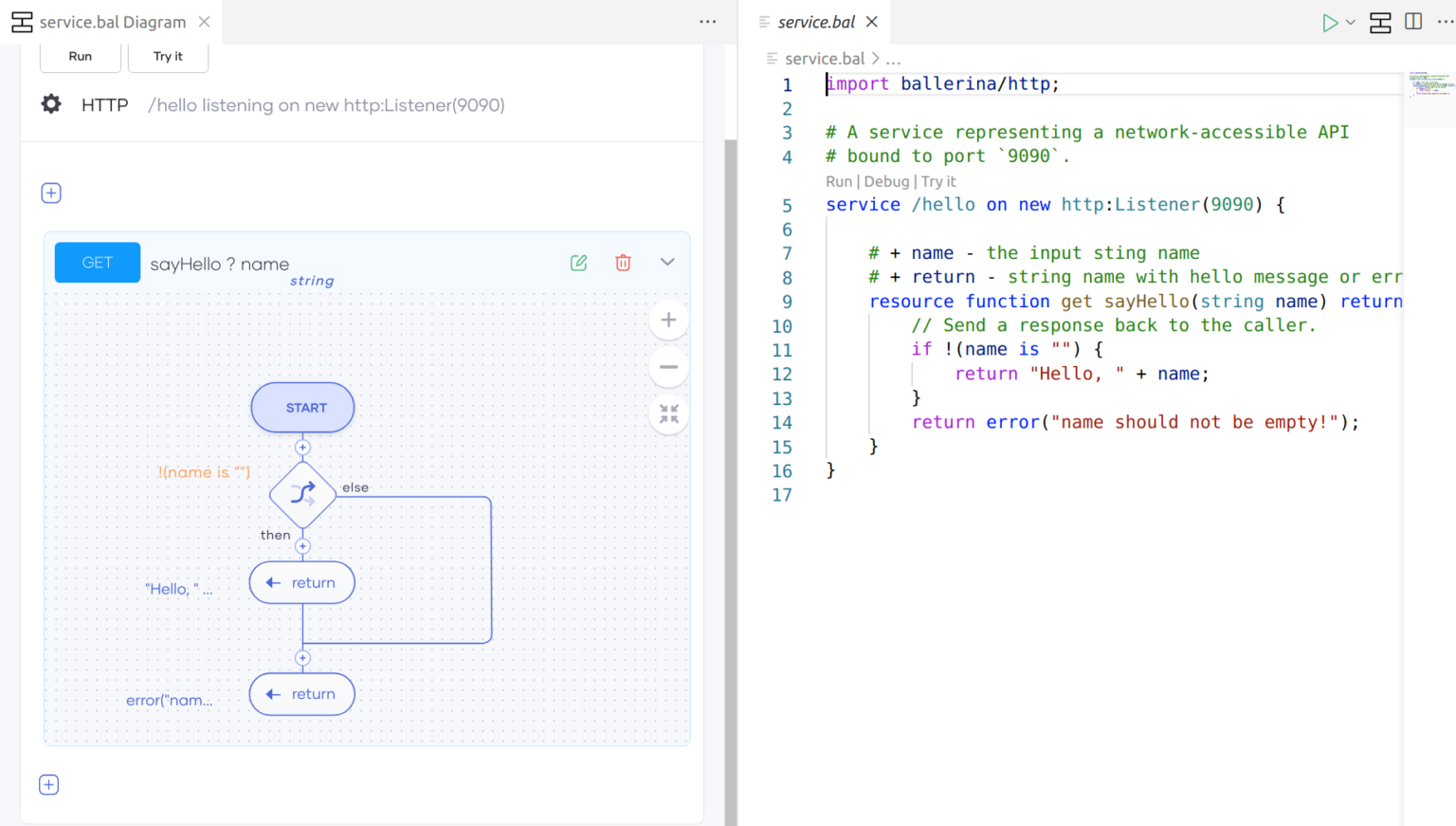Split the editor into two panes
Image resolution: width=1456 pixels, height=826 pixels.
pyautogui.click(x=1413, y=22)
